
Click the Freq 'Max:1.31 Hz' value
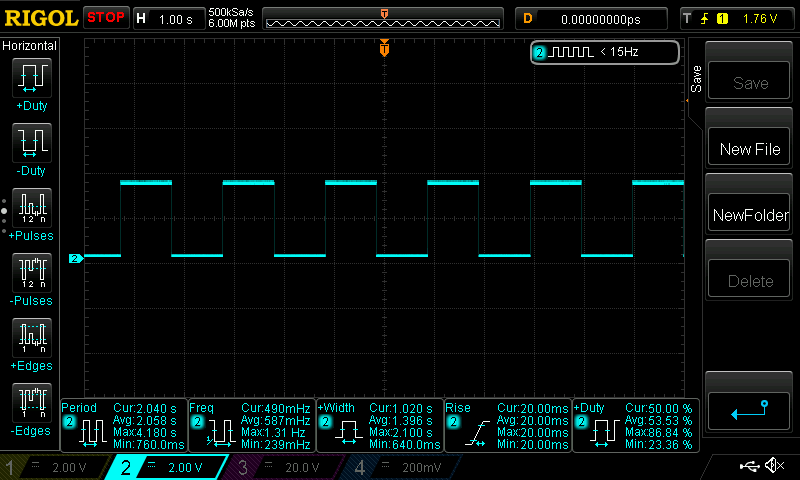point(273,433)
